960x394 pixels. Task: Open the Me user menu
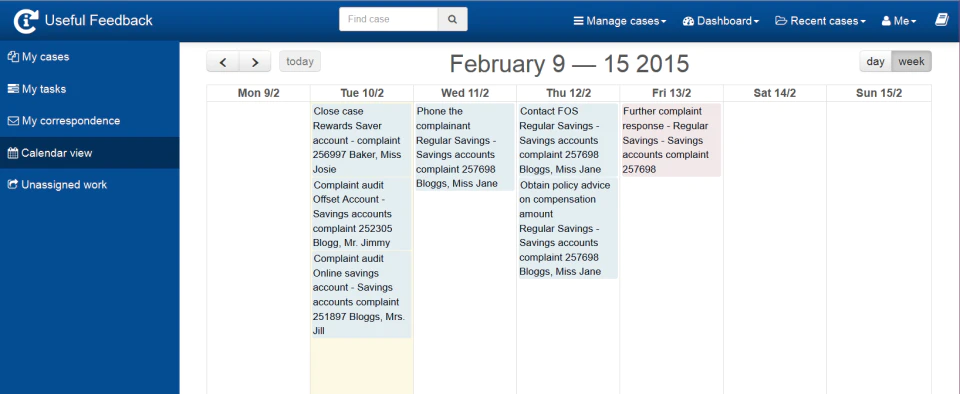(x=899, y=21)
